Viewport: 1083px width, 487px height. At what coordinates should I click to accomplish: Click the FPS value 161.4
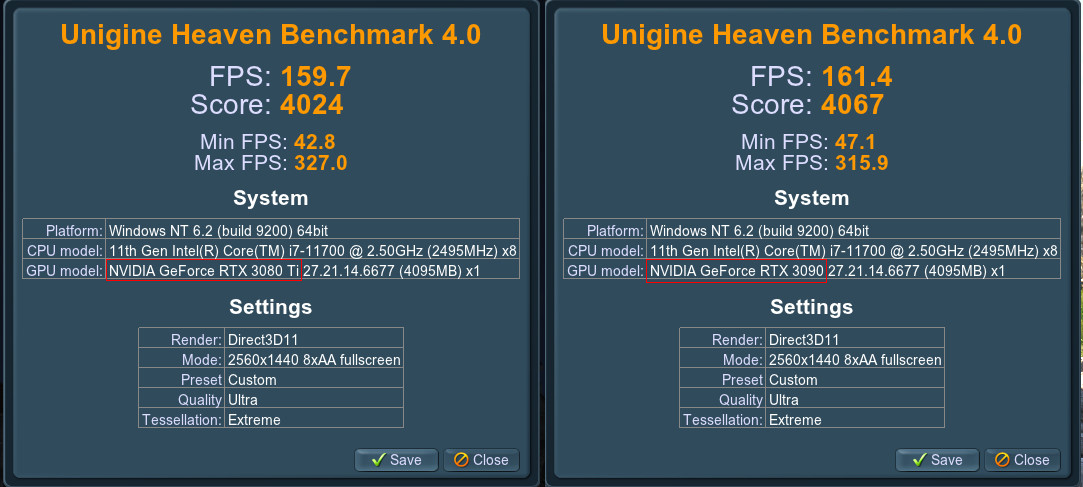point(856,76)
